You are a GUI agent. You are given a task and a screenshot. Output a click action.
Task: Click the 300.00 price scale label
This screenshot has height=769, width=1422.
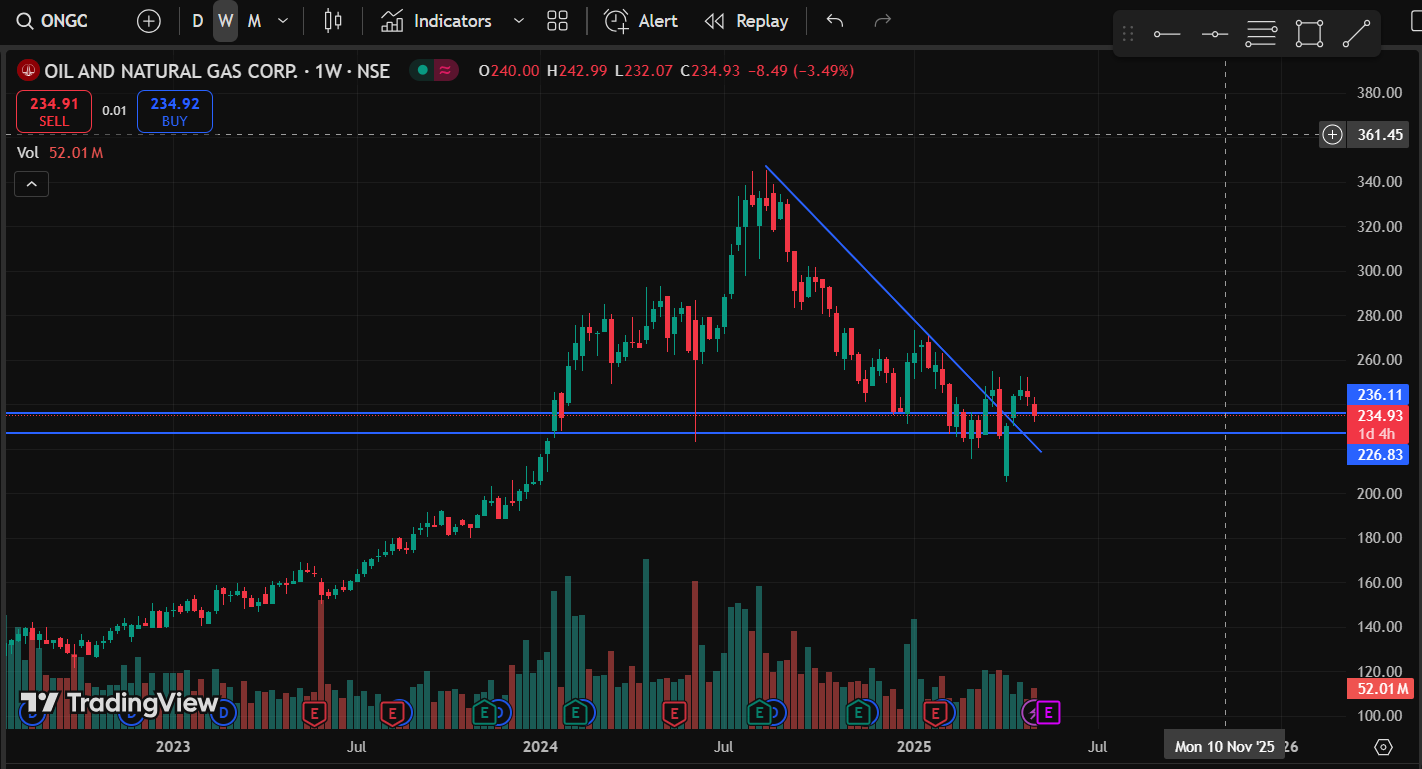tap(1379, 271)
